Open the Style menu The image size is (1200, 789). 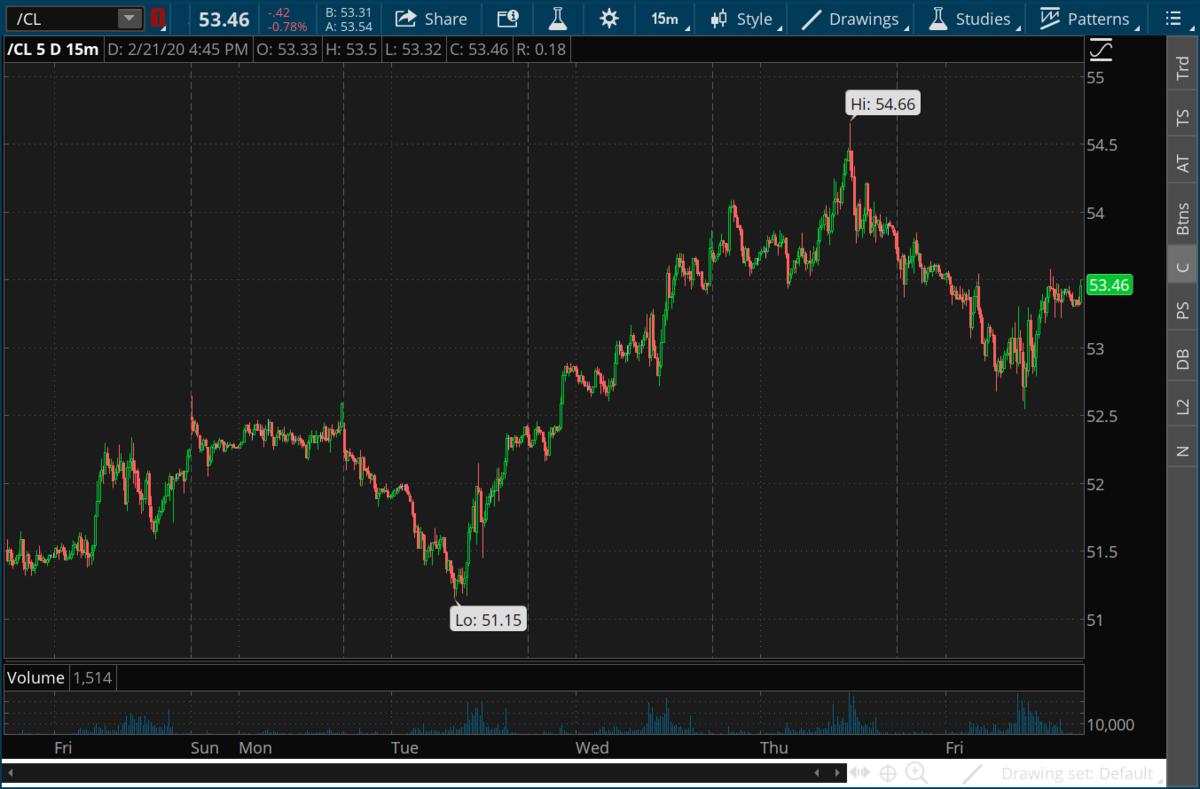click(x=743, y=18)
